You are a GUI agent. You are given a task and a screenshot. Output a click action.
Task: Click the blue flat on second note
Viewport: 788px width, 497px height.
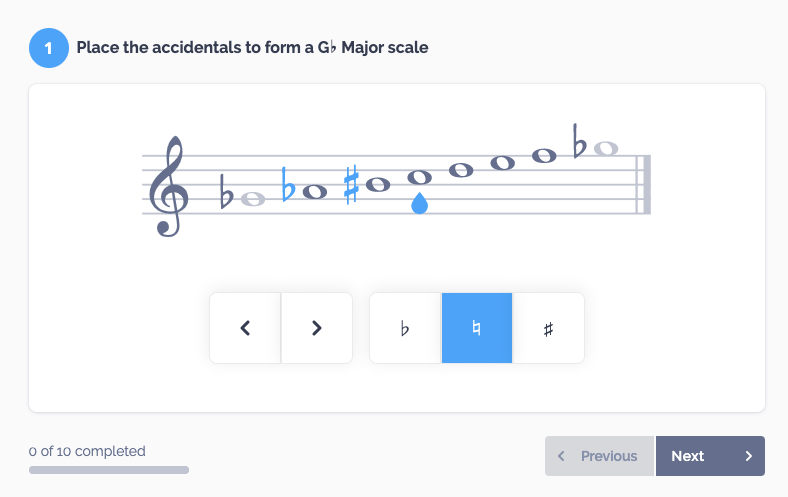click(x=288, y=184)
